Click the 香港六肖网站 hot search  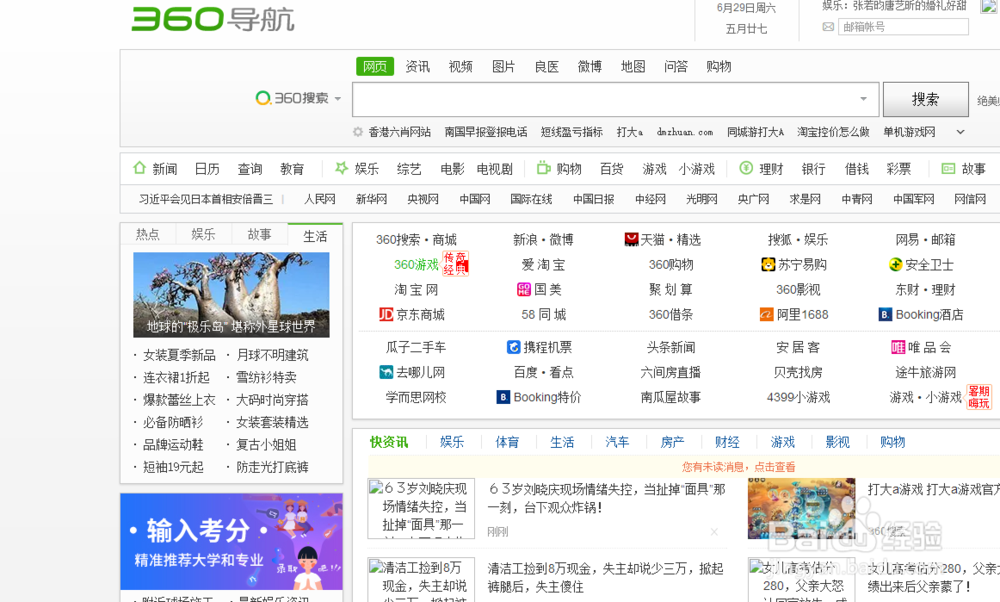(x=399, y=132)
